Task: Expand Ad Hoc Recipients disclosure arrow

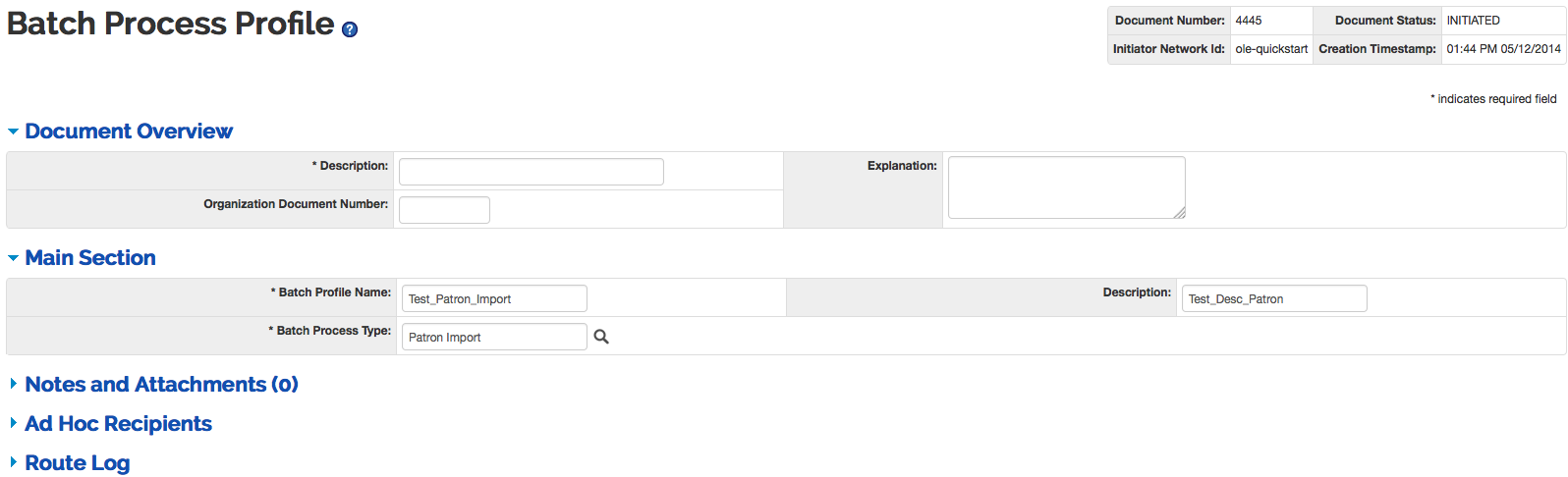Action: click(x=13, y=423)
